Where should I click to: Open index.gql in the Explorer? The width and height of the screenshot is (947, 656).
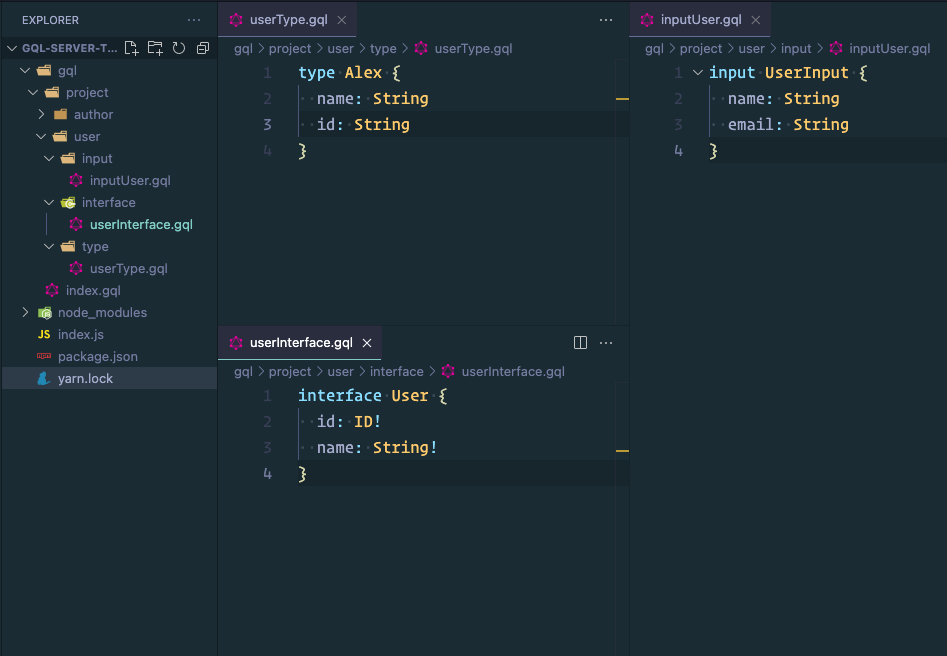click(93, 291)
